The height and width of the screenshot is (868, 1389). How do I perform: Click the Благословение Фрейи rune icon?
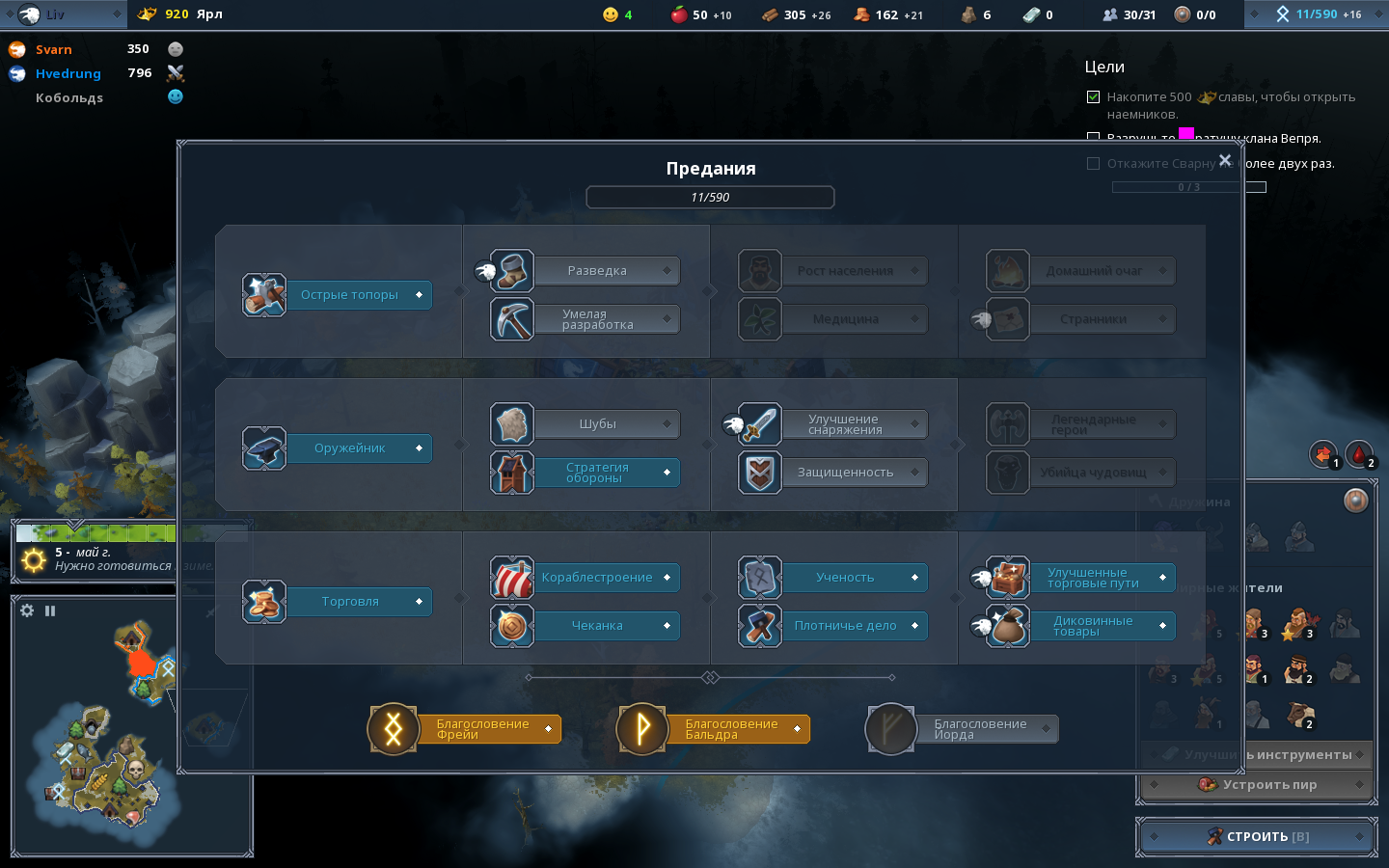394,729
